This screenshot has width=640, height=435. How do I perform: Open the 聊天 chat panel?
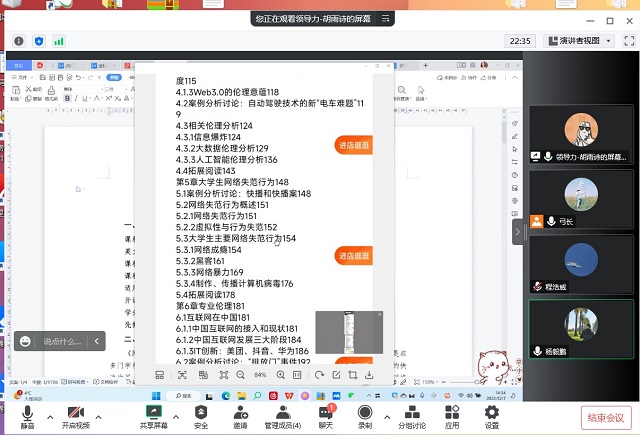(x=326, y=417)
